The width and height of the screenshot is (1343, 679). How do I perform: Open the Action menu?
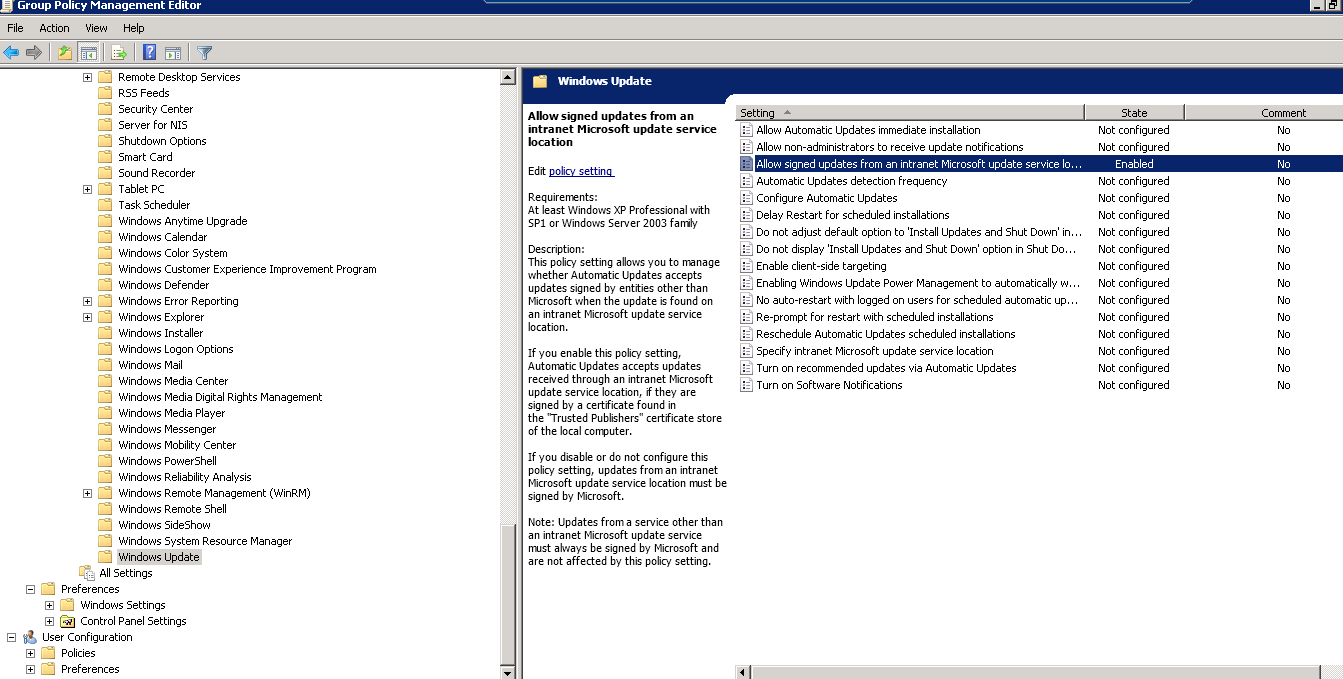(54, 28)
